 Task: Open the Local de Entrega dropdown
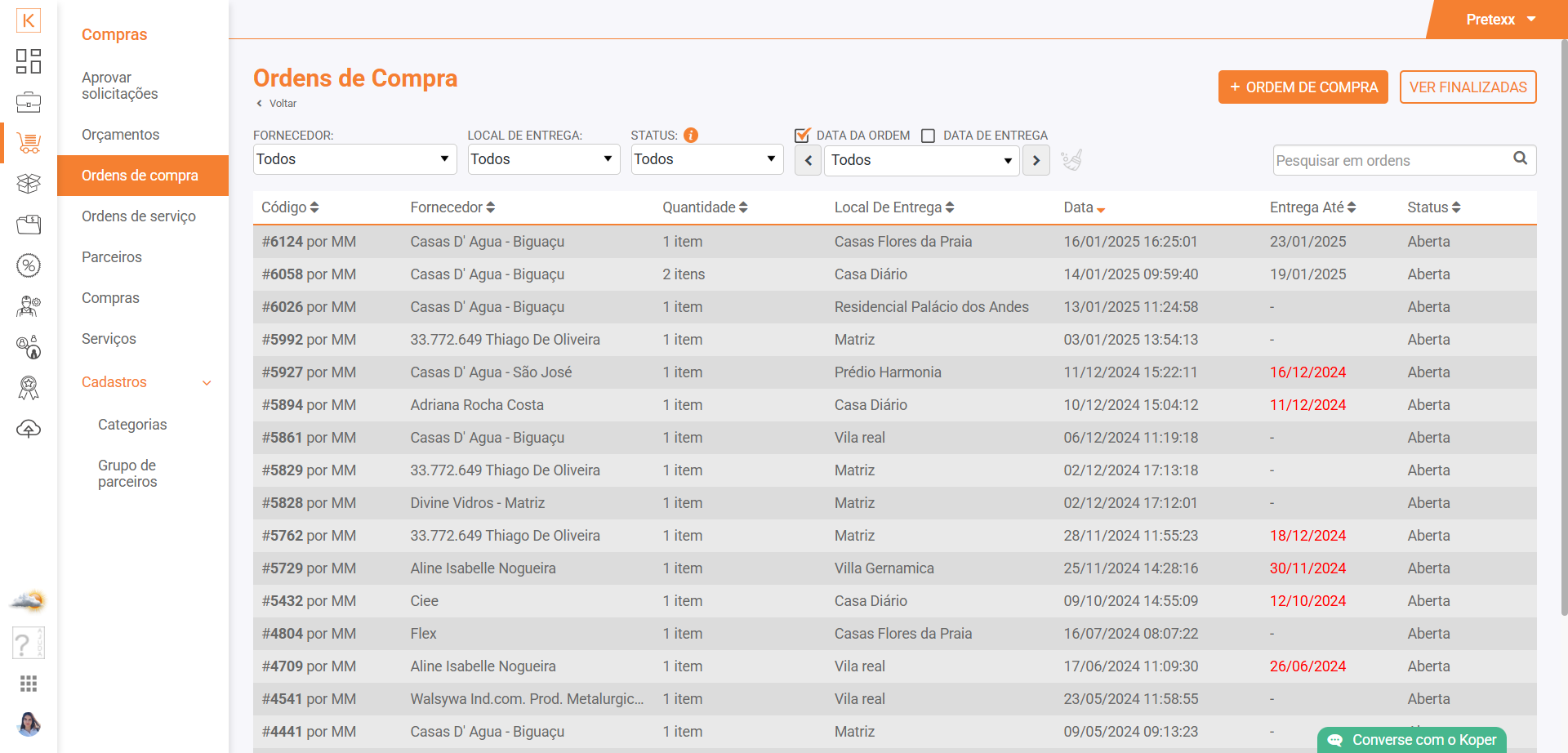543,159
